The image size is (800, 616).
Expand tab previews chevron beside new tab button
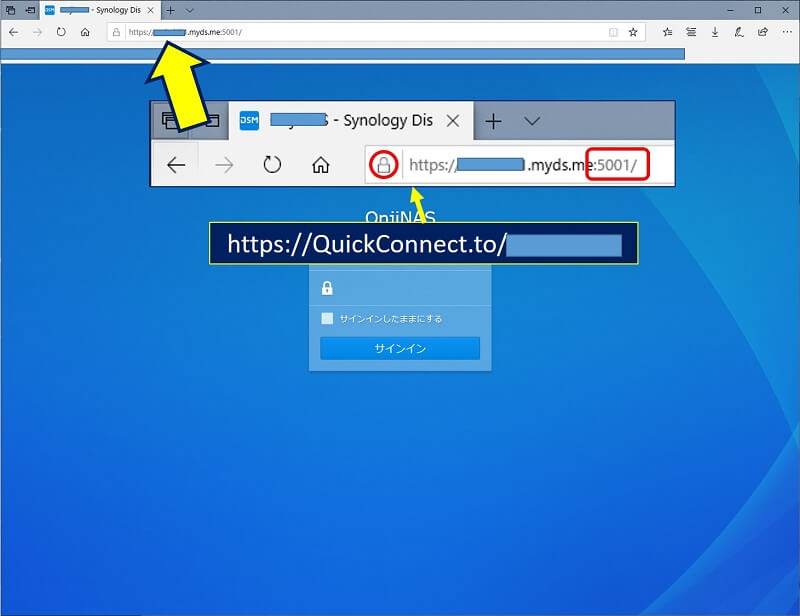point(189,9)
